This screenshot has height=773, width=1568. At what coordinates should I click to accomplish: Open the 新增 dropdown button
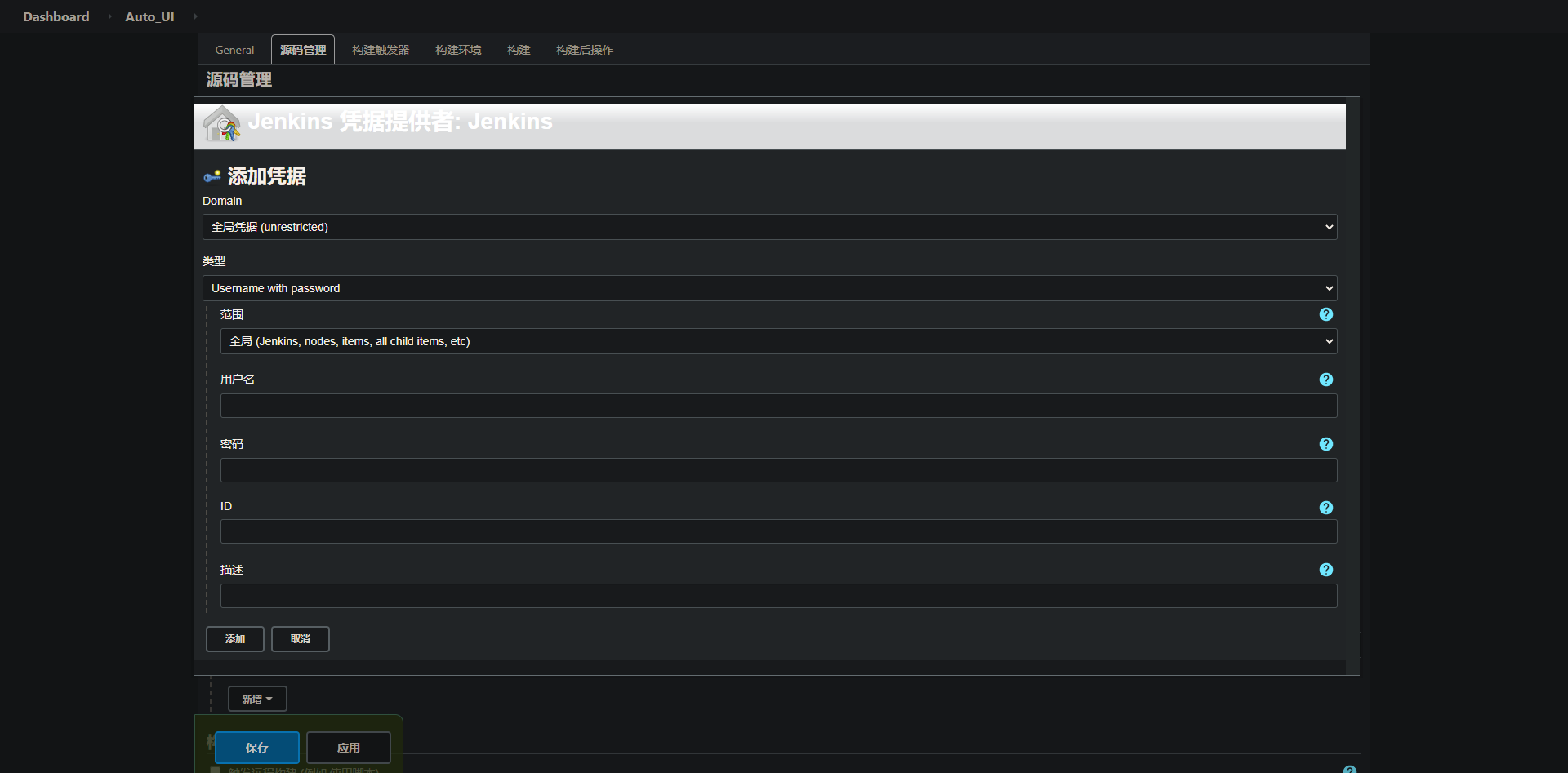[x=257, y=699]
